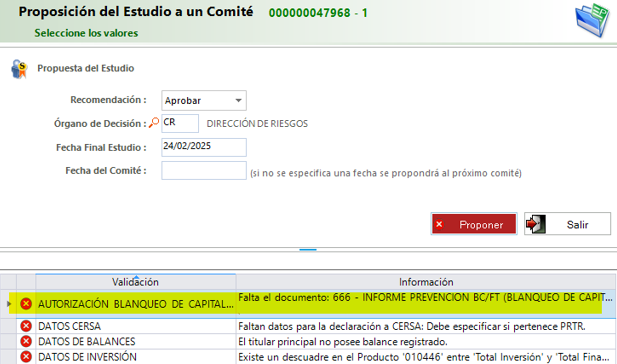Screen dimensions: 617x364
Task: Click the próximo comité hint text
Action: point(386,173)
